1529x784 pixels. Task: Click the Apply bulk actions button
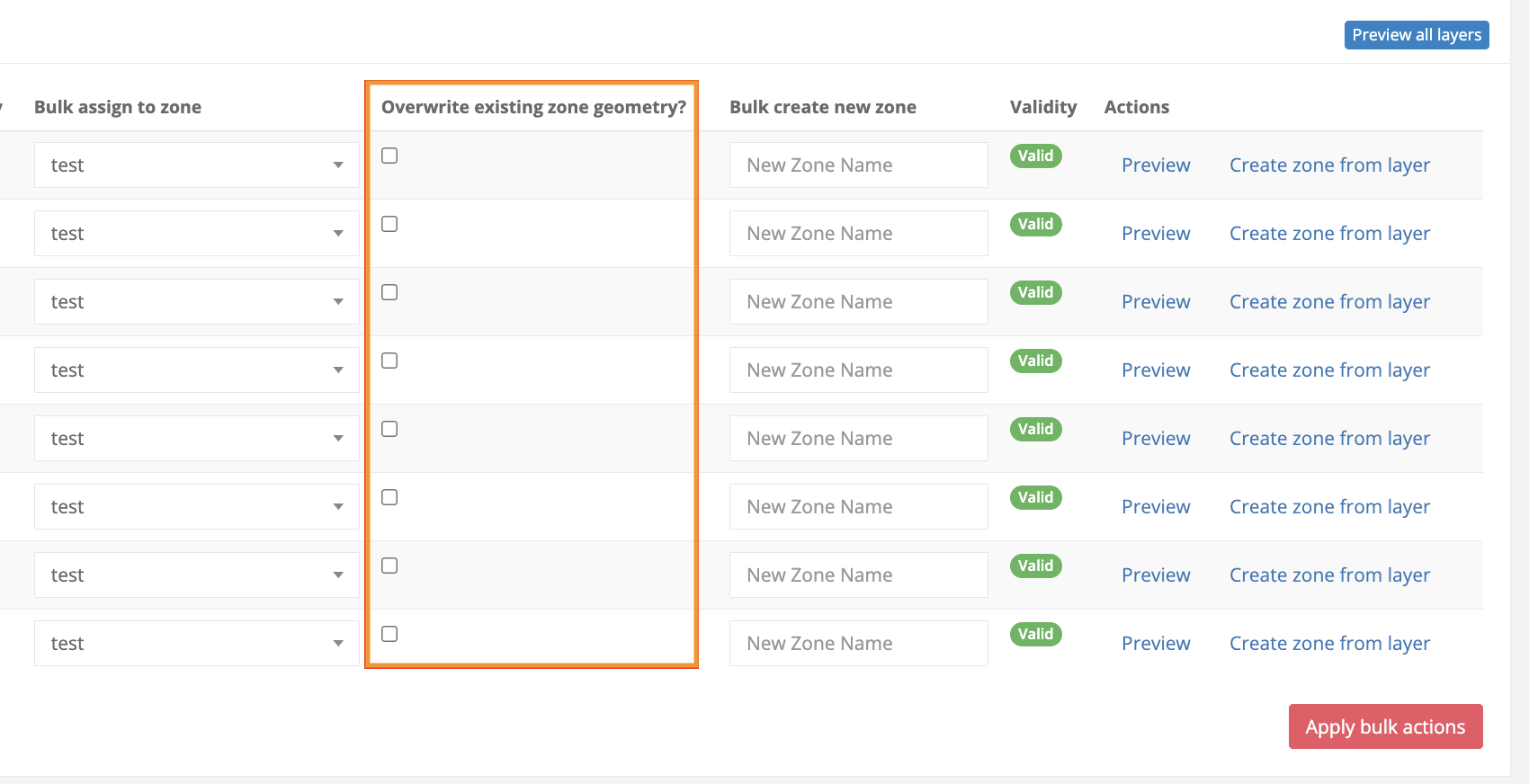click(x=1385, y=726)
